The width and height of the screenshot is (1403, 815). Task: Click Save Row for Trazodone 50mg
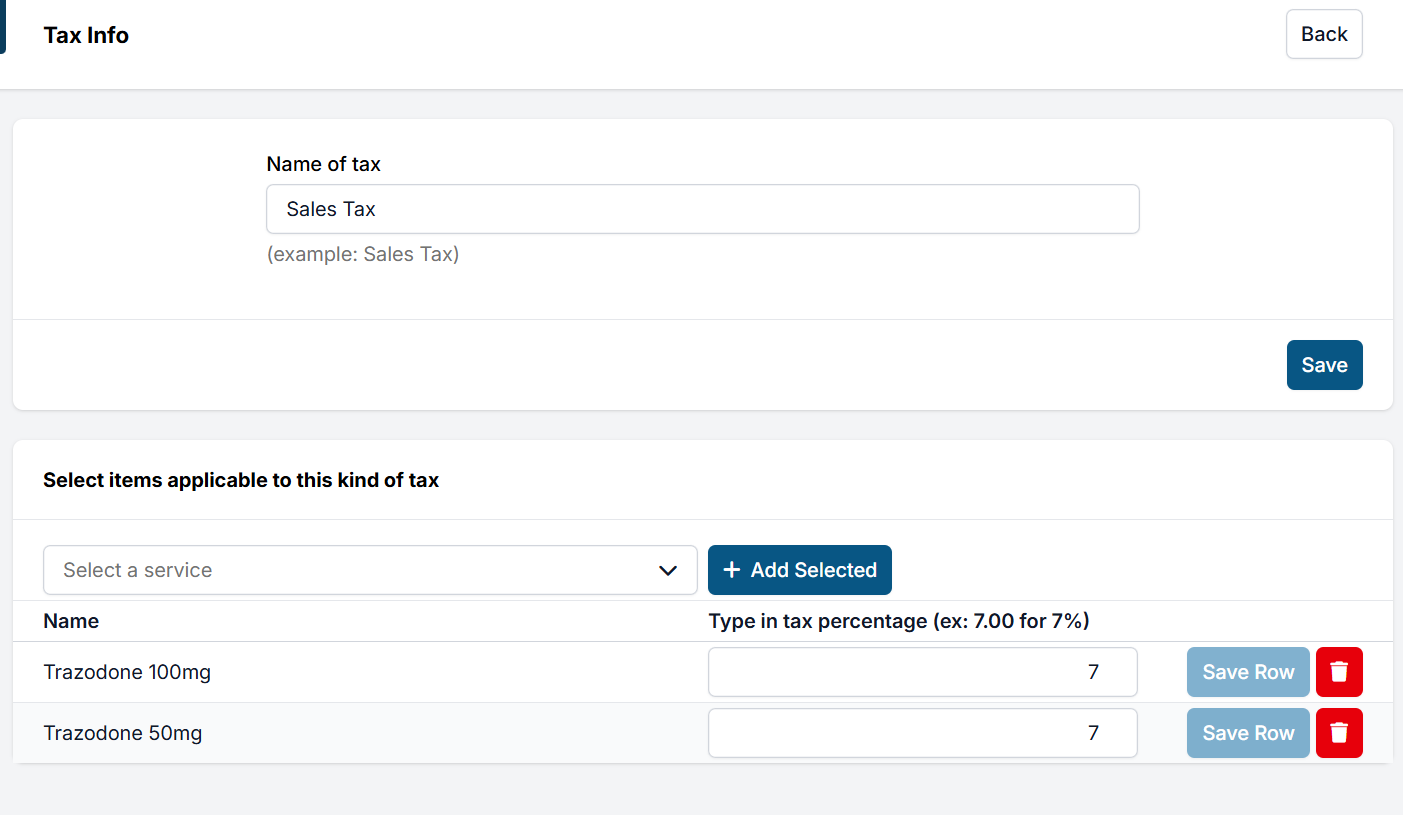1248,733
